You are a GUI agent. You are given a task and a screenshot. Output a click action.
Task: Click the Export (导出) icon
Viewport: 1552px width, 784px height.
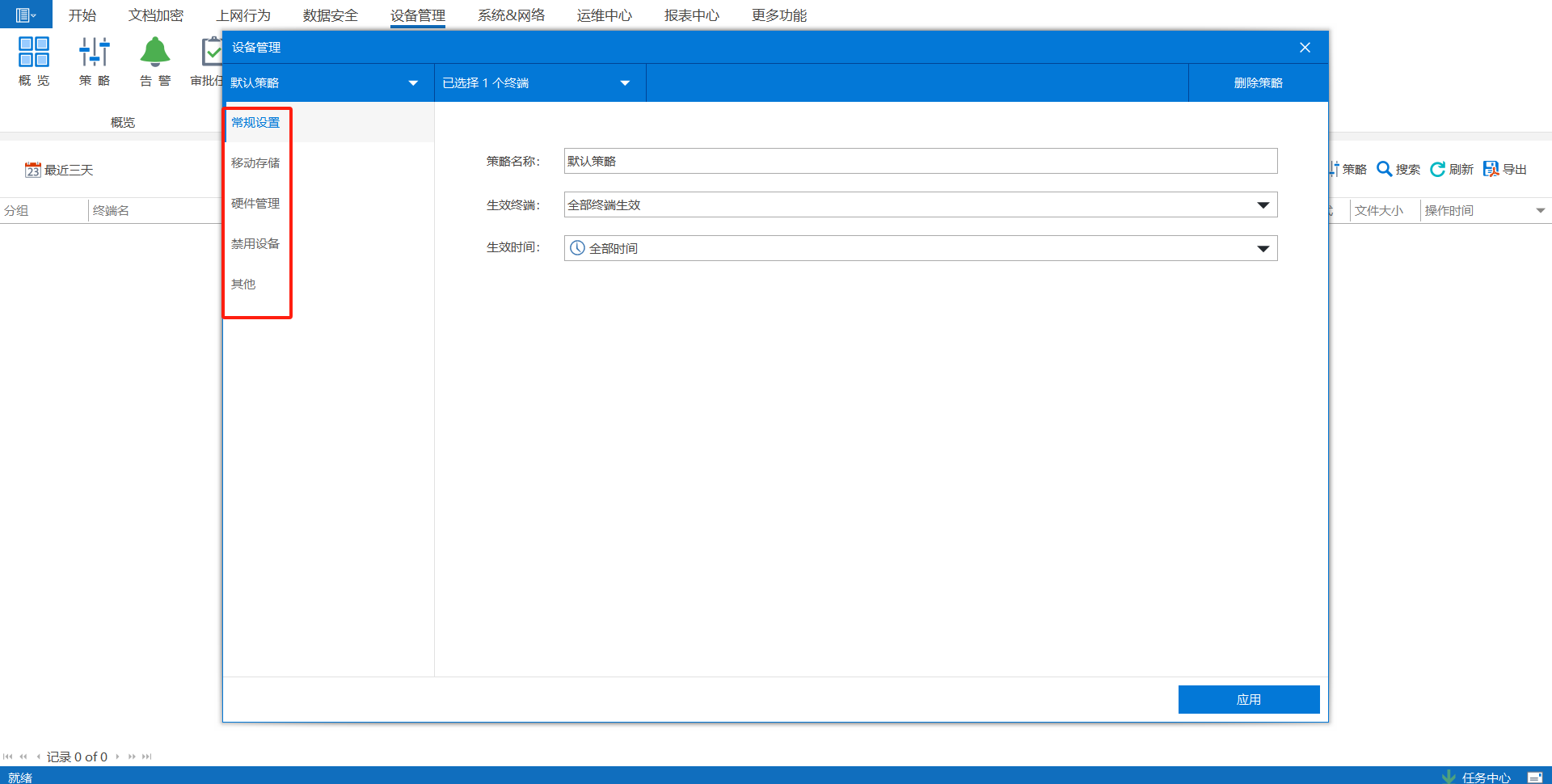pos(1491,169)
